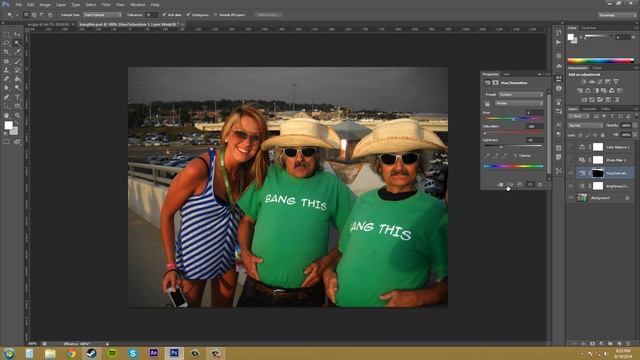Click the delete adjustment trash icon in Properties
This screenshot has height=360, width=640.
tap(540, 185)
